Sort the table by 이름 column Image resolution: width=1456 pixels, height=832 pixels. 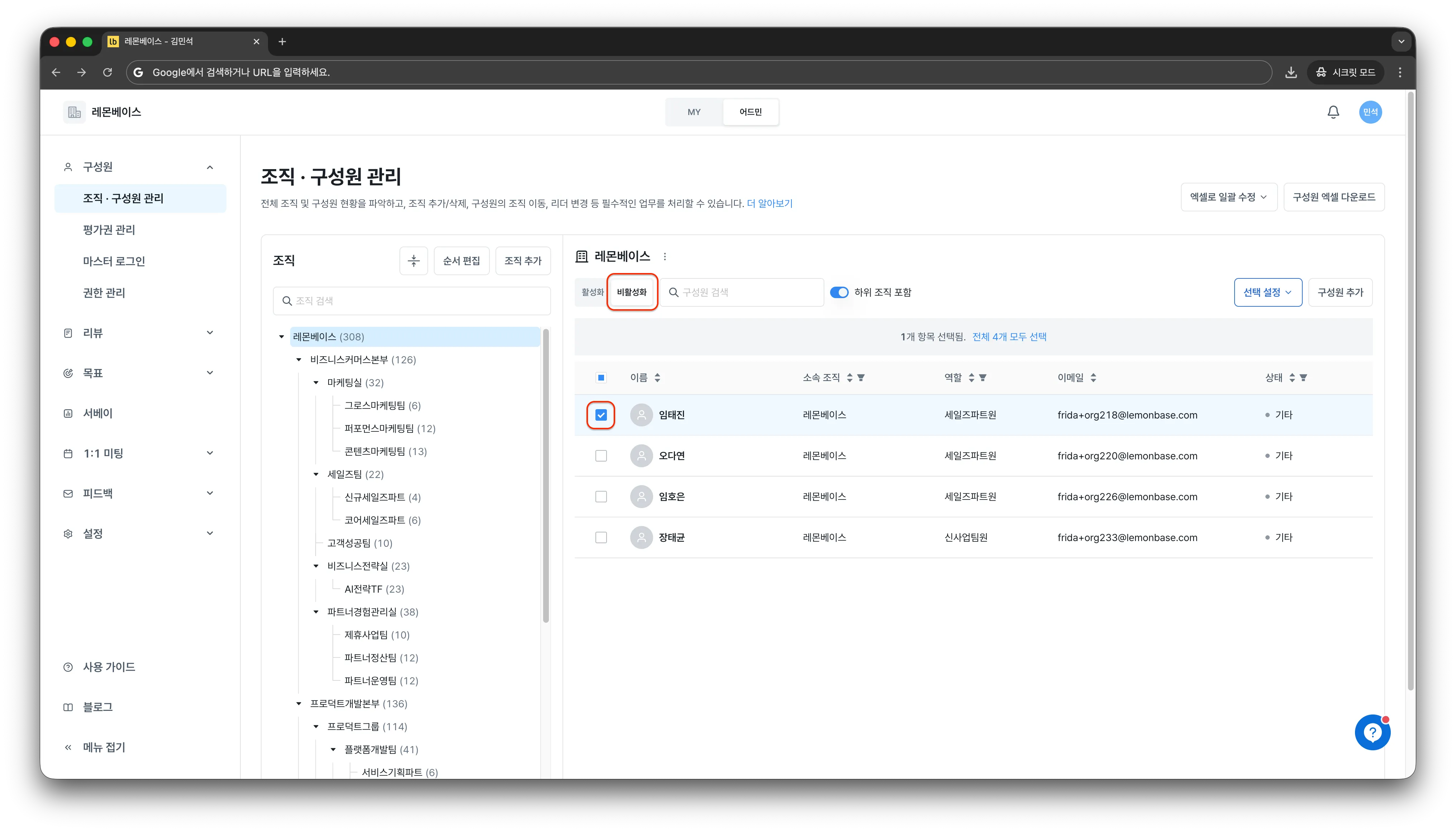click(657, 378)
